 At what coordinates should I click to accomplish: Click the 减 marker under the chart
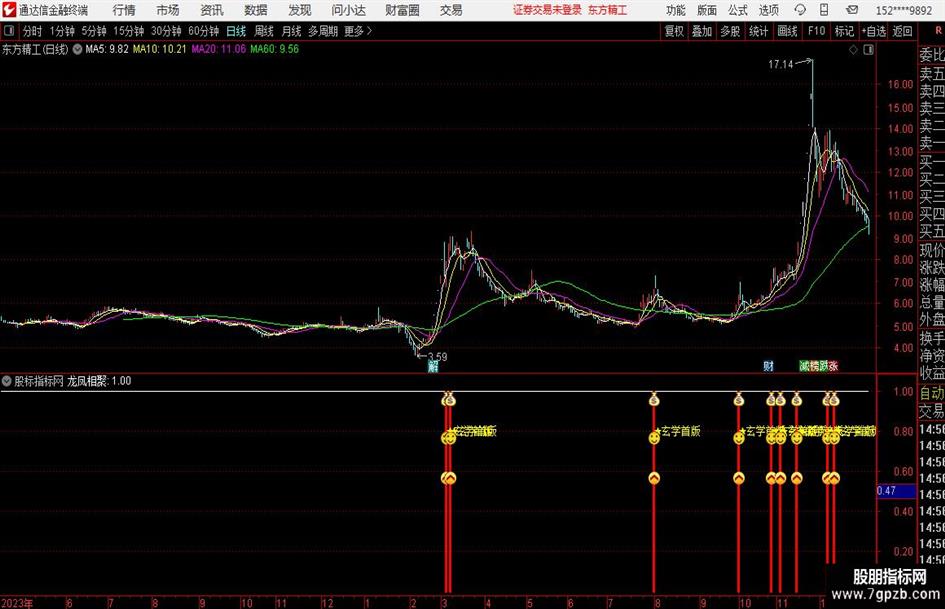pyautogui.click(x=804, y=366)
